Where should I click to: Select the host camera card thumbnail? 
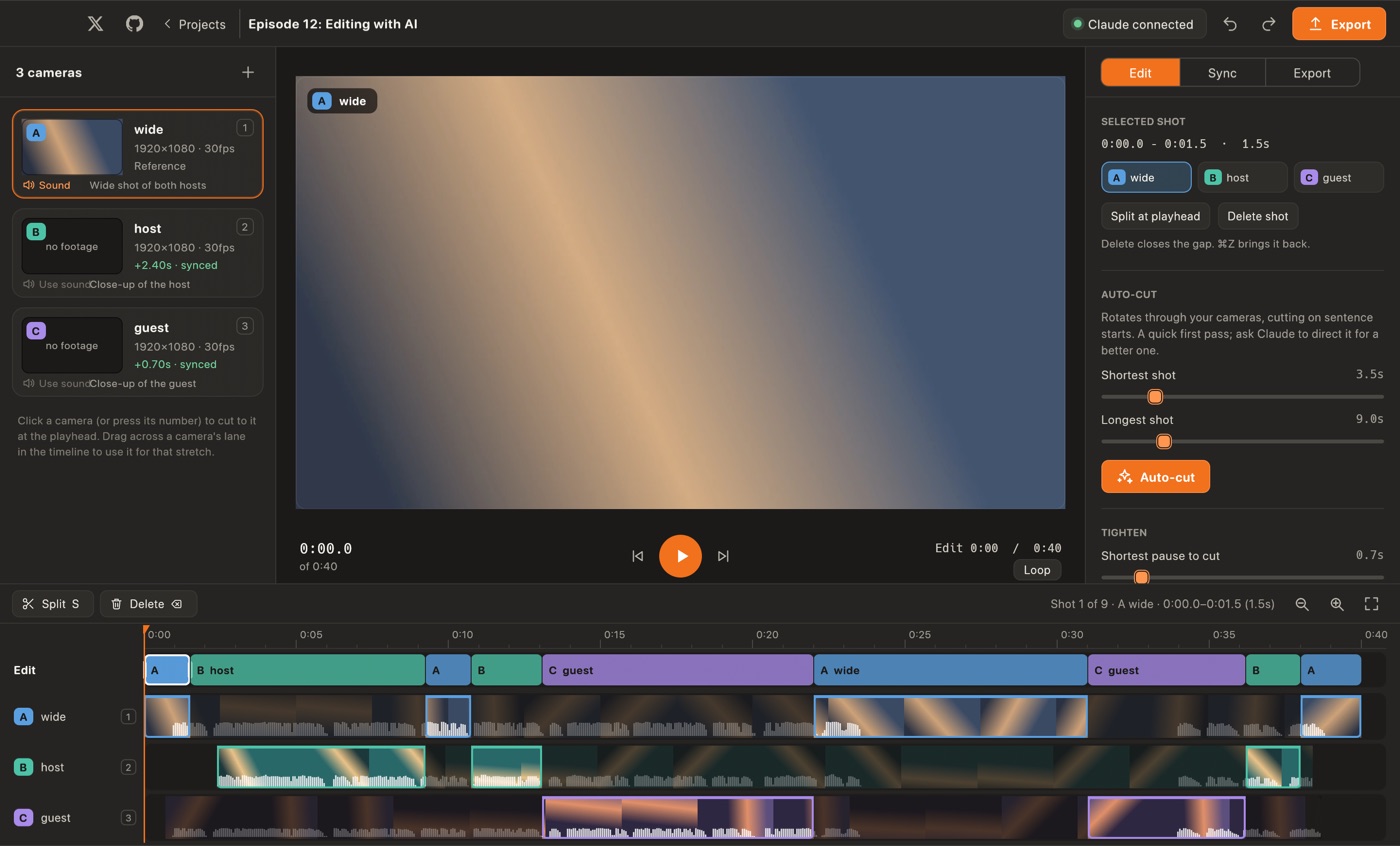tap(72, 246)
